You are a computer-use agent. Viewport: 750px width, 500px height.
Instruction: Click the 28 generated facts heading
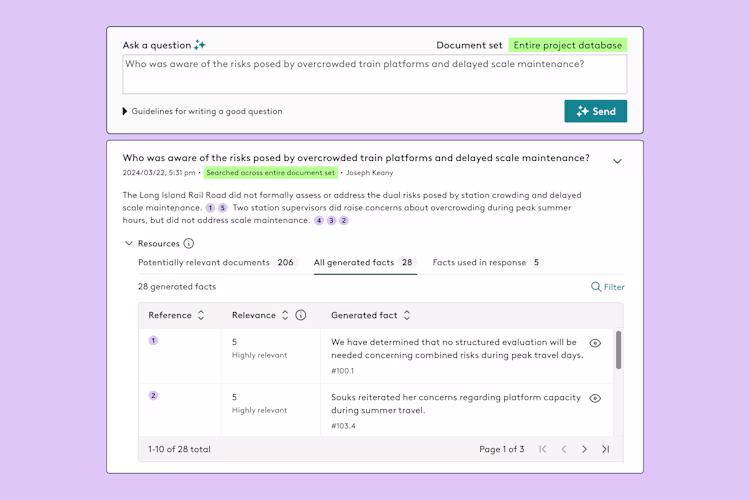coord(177,287)
